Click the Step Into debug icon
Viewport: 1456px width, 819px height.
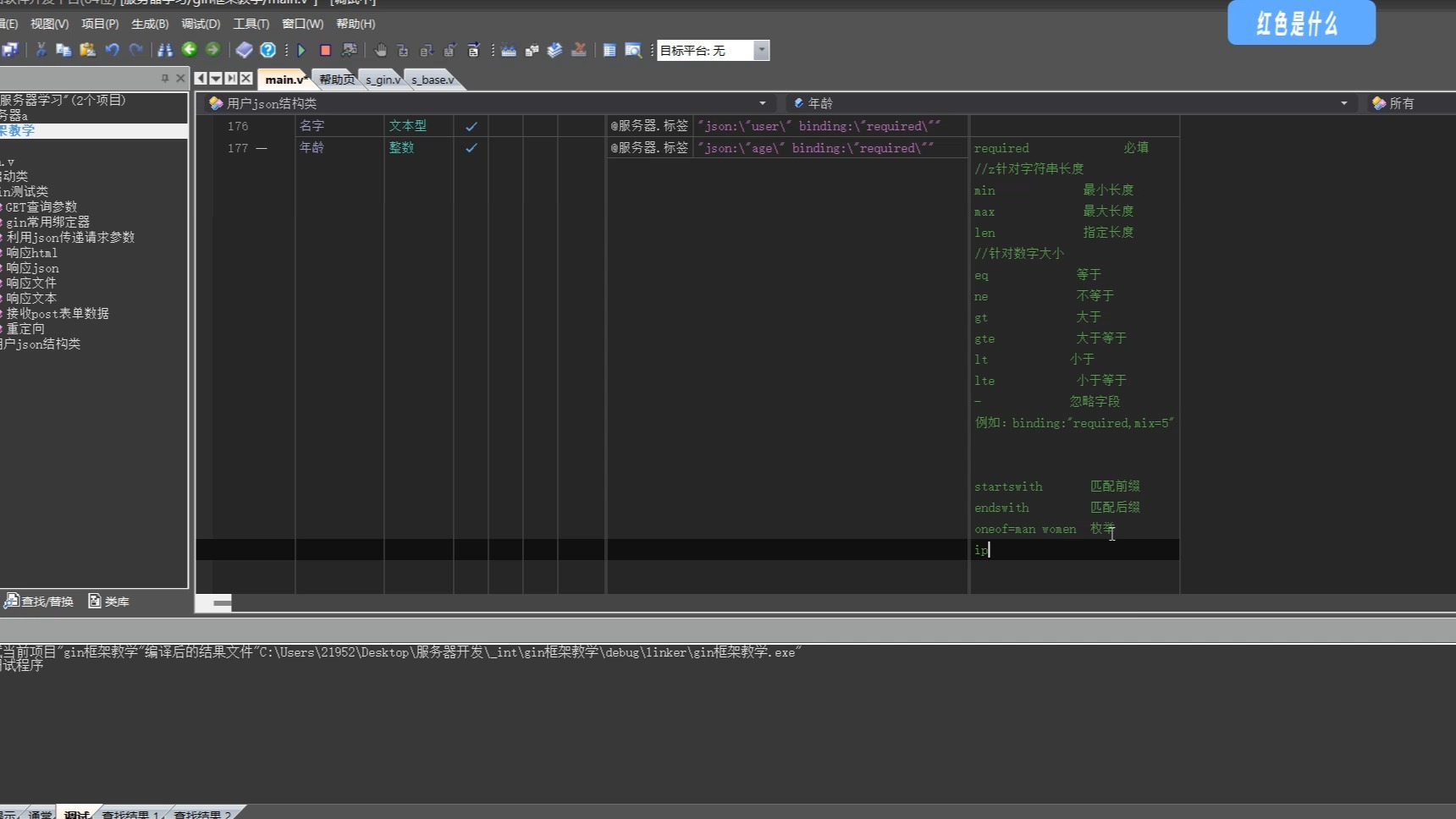point(403,50)
